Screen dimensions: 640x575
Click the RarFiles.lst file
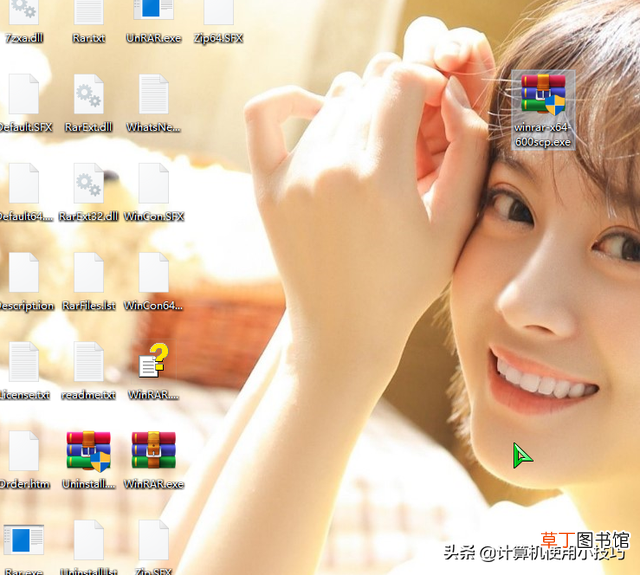click(x=89, y=272)
